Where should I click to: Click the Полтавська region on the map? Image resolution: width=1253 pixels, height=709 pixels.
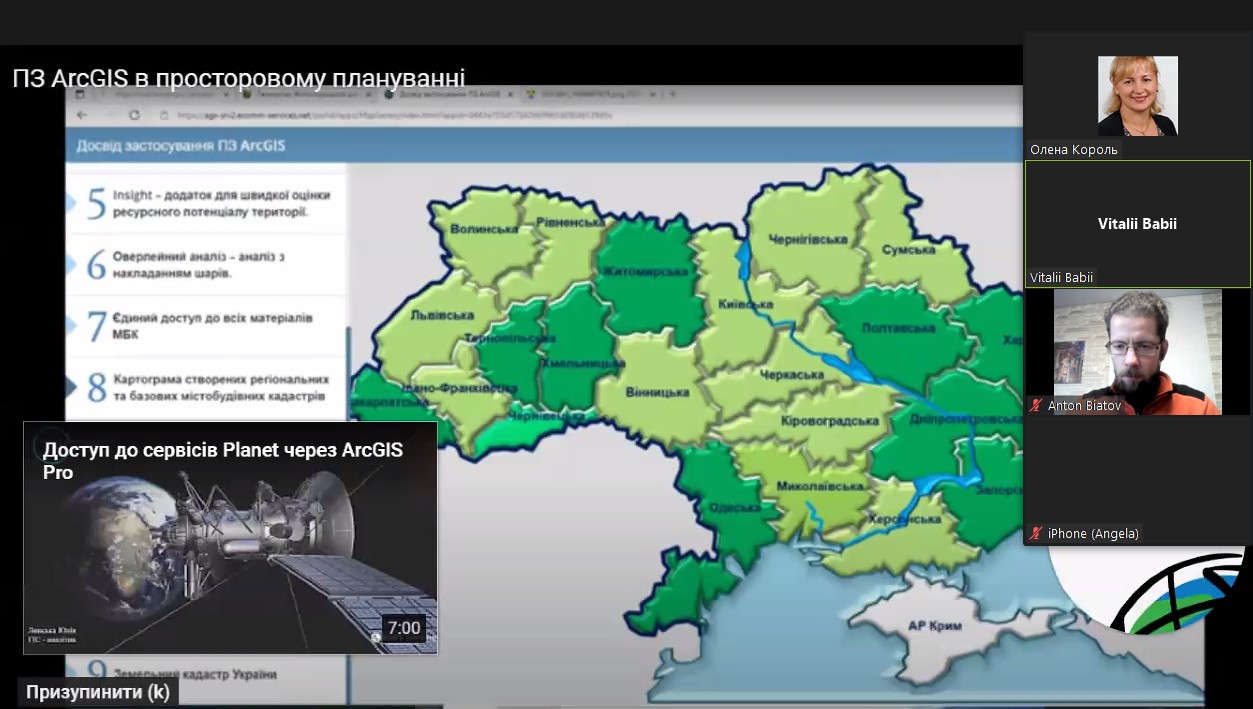click(x=898, y=327)
